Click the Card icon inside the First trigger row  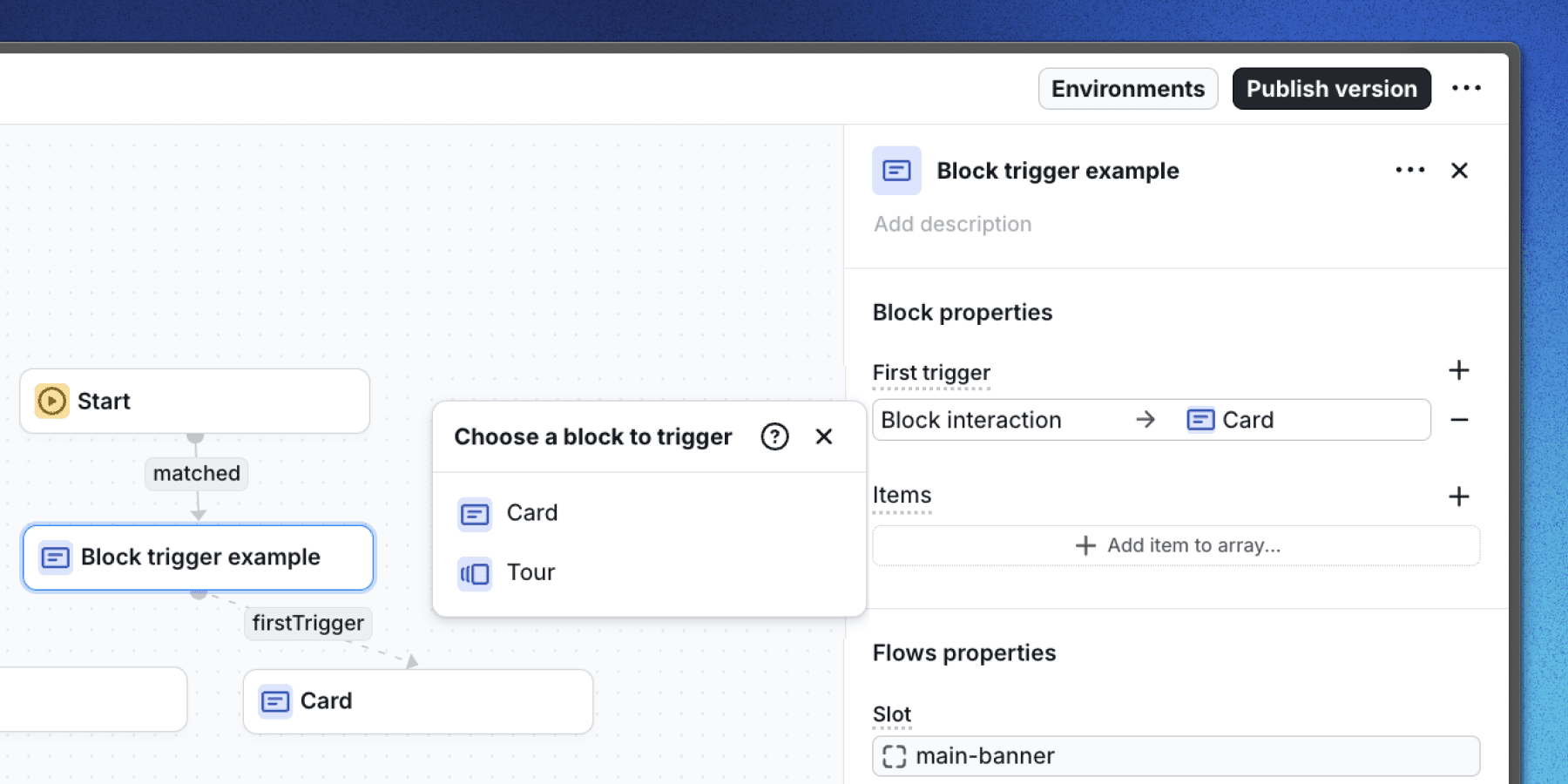(1200, 419)
